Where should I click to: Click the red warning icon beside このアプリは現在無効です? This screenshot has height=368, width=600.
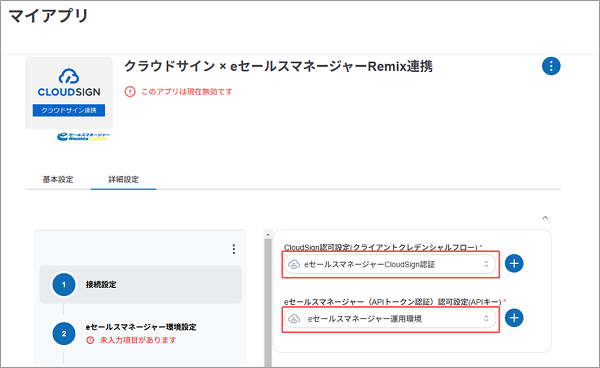click(x=130, y=92)
